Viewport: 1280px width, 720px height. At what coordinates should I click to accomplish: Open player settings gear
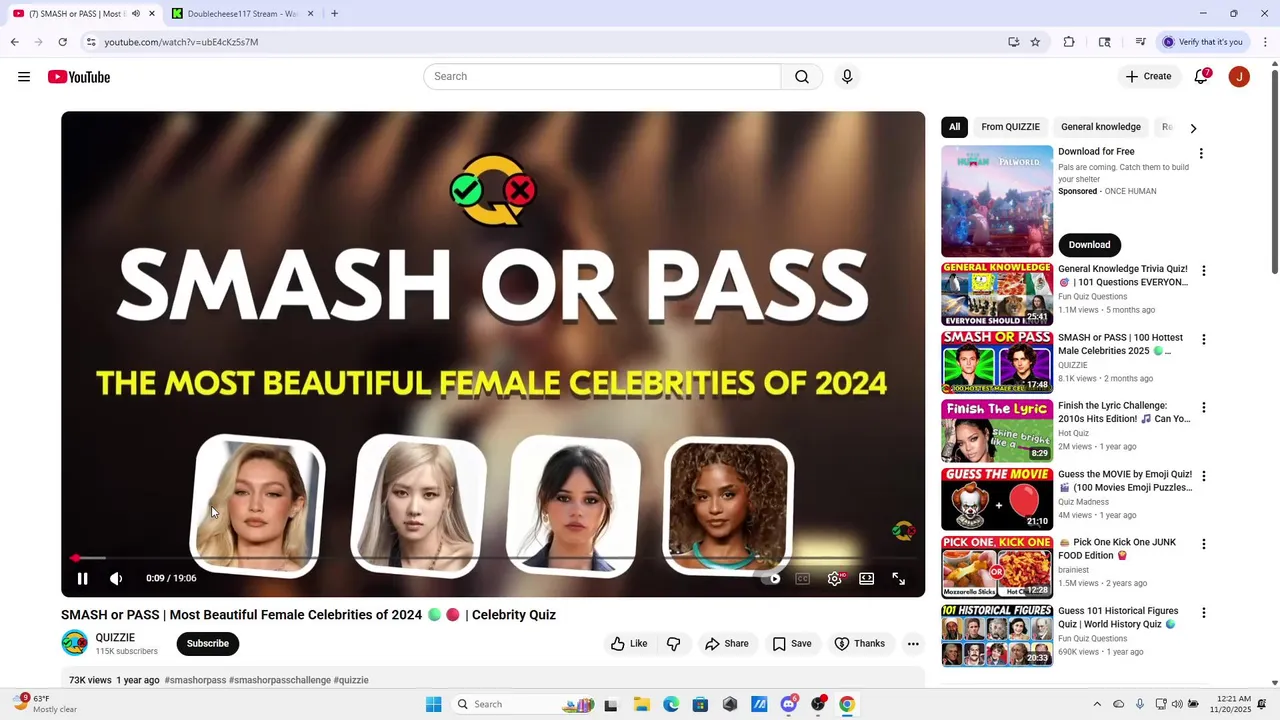835,578
